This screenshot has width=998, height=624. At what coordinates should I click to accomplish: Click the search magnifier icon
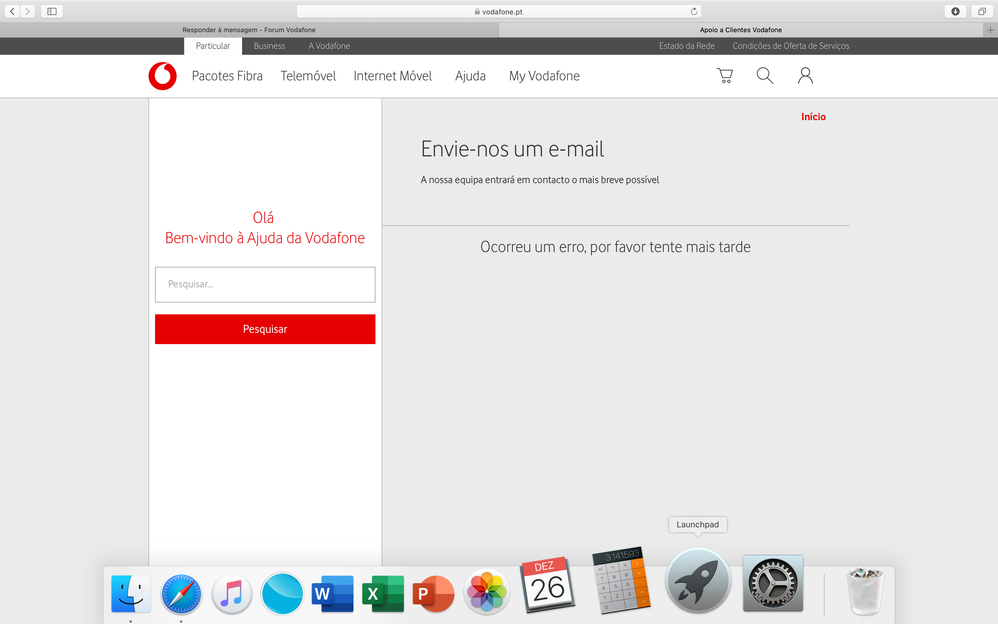(765, 76)
